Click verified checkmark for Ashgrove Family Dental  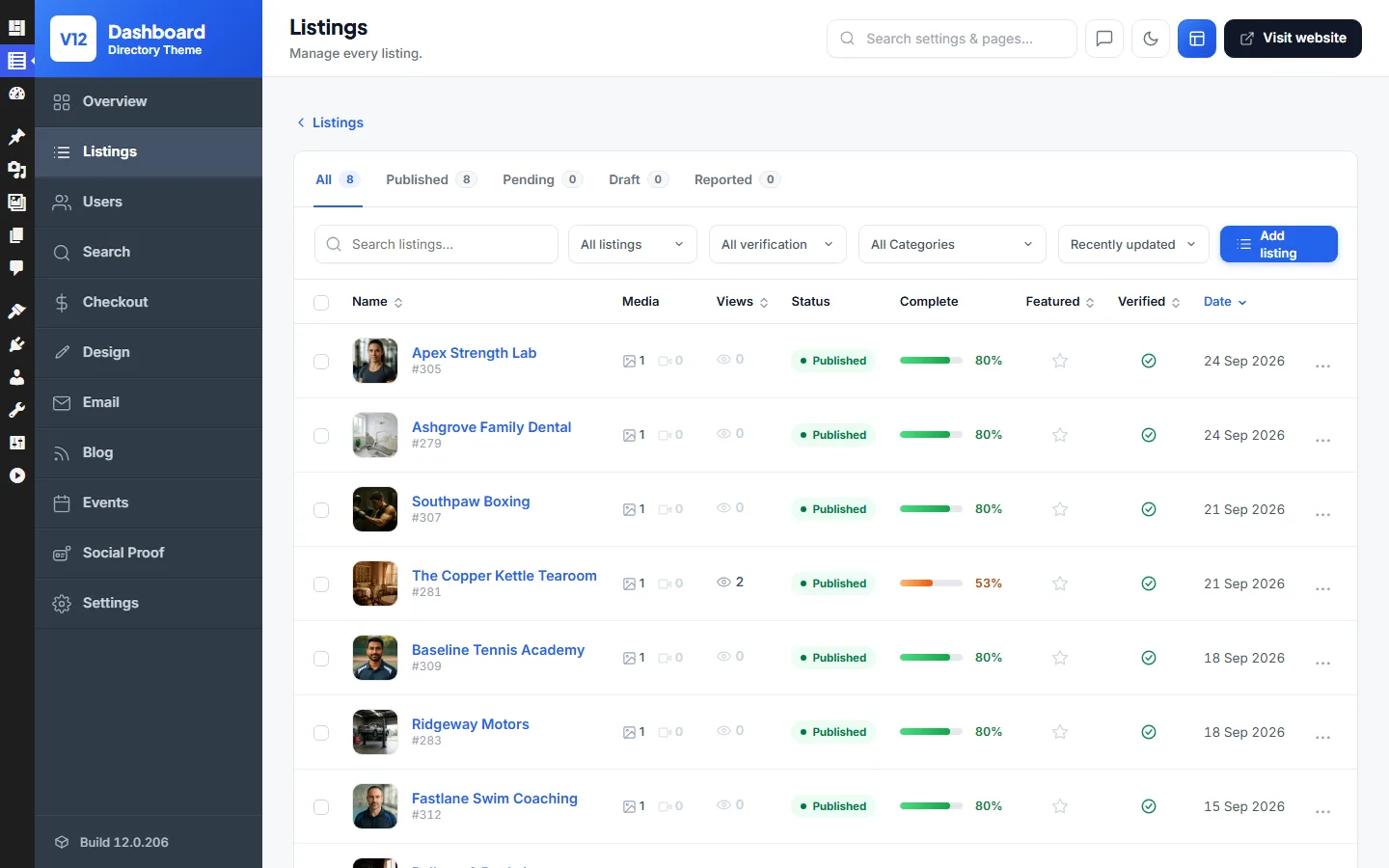click(x=1149, y=435)
